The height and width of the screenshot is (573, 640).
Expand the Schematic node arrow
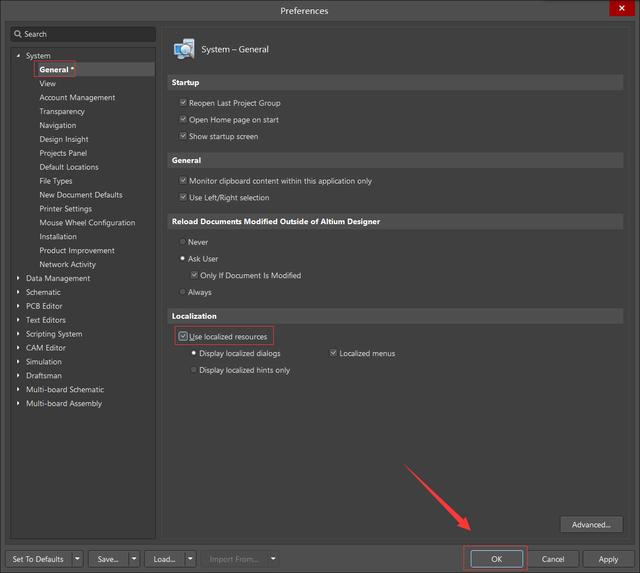(18, 292)
